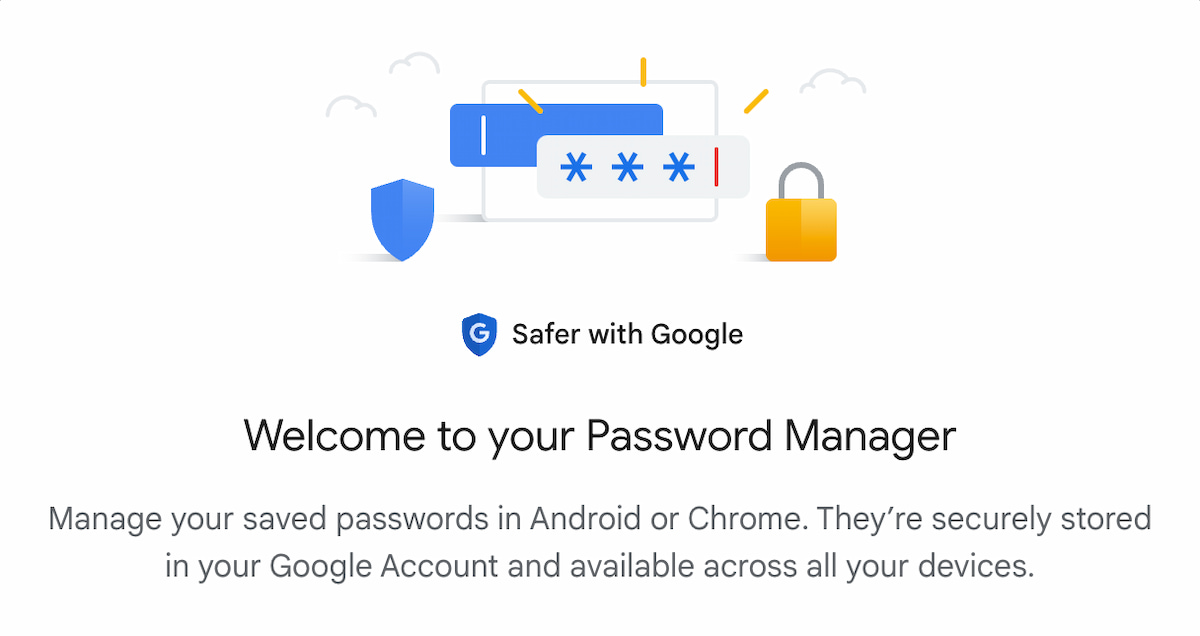Click the orange padlock illustration
1200x636 pixels.
801,229
